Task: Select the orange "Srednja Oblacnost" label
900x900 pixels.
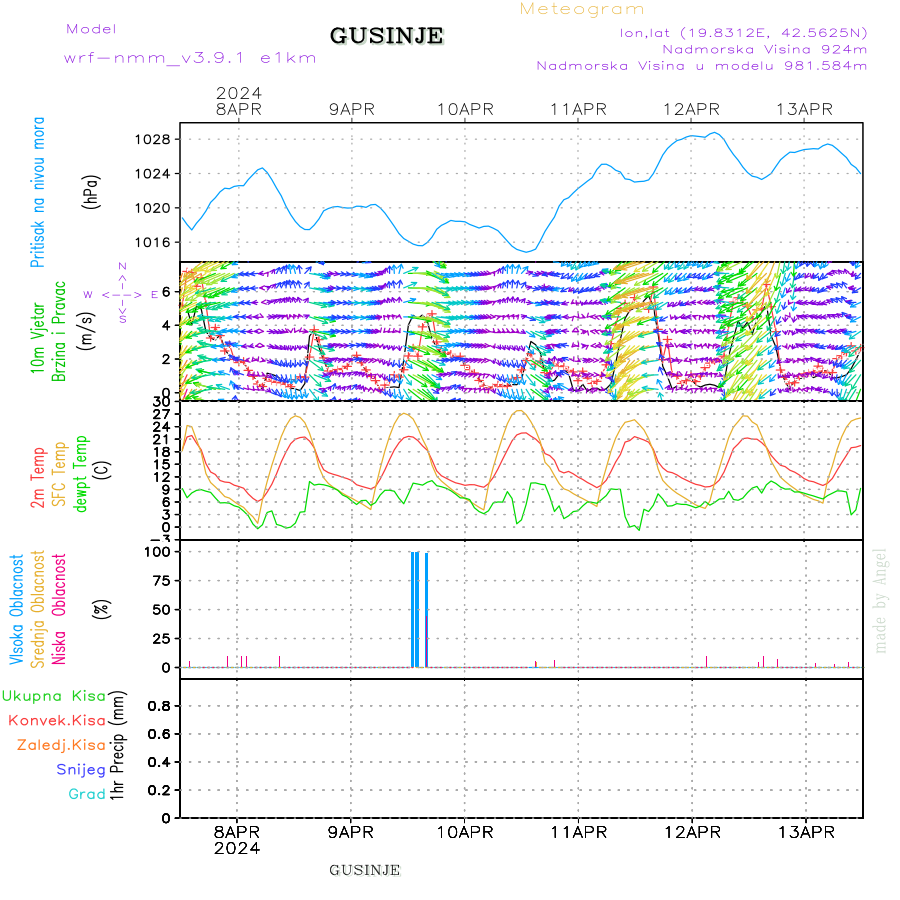Action: 37,609
